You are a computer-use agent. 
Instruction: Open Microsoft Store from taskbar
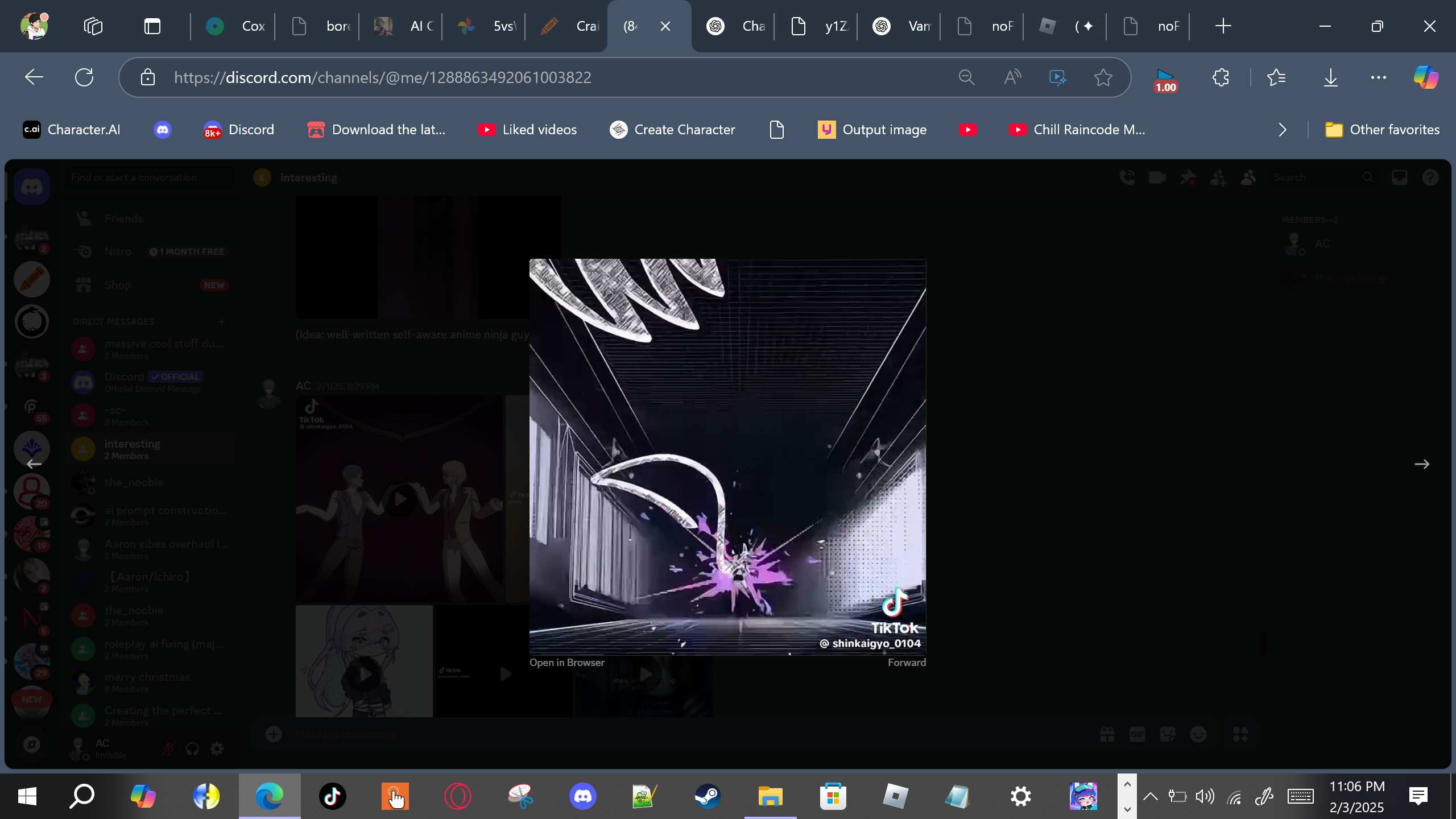(x=833, y=796)
